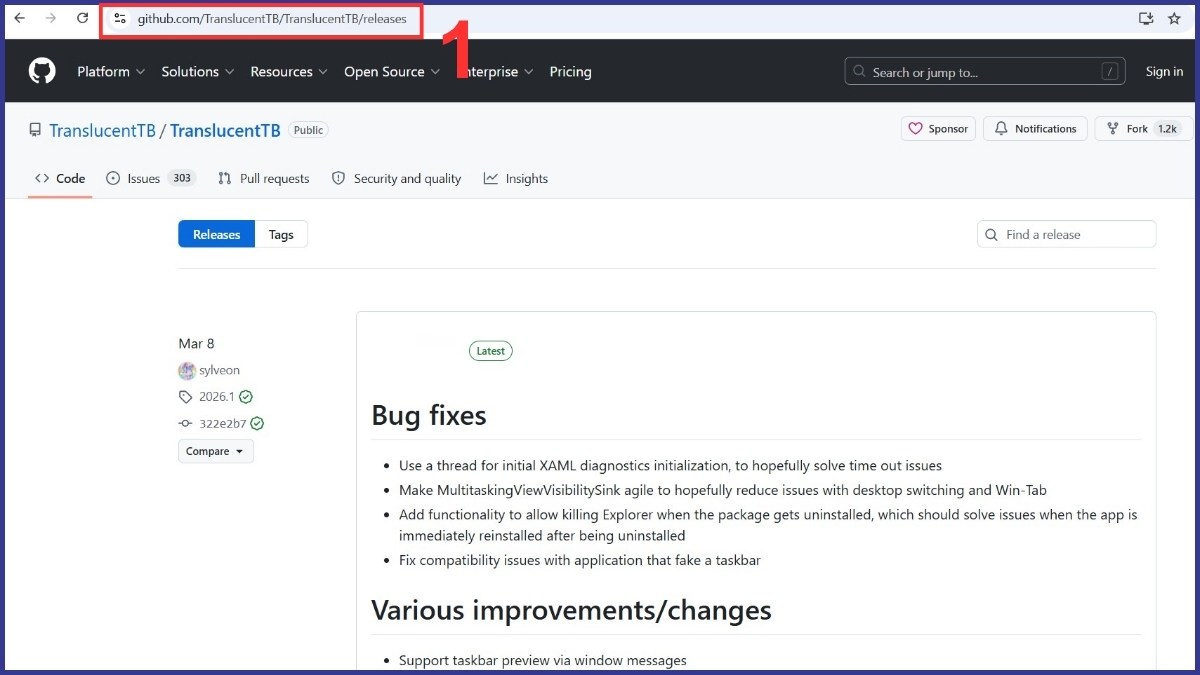Click the "Support taskbar preview" bullet text

point(543,660)
